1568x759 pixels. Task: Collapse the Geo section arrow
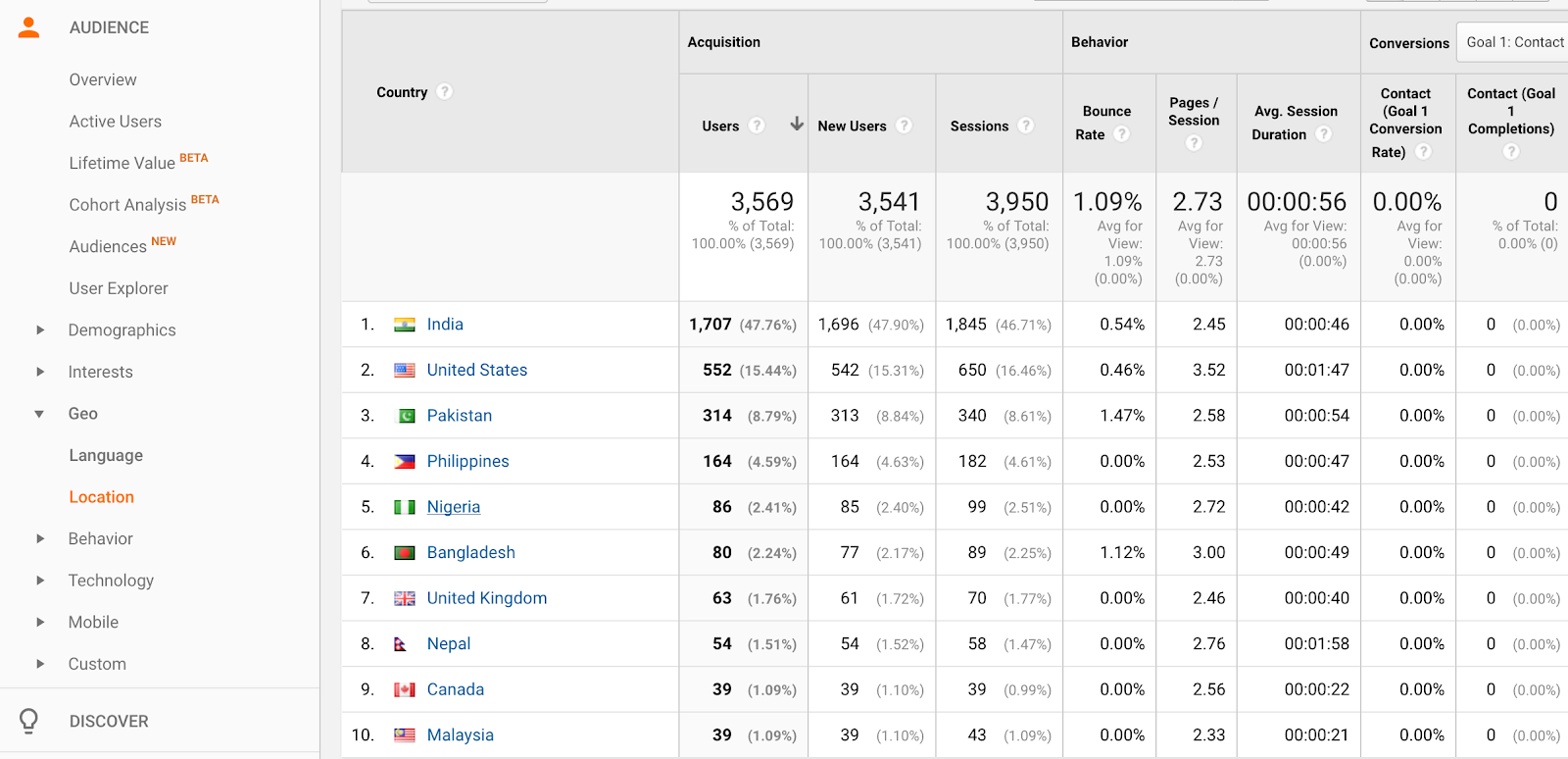coord(39,414)
